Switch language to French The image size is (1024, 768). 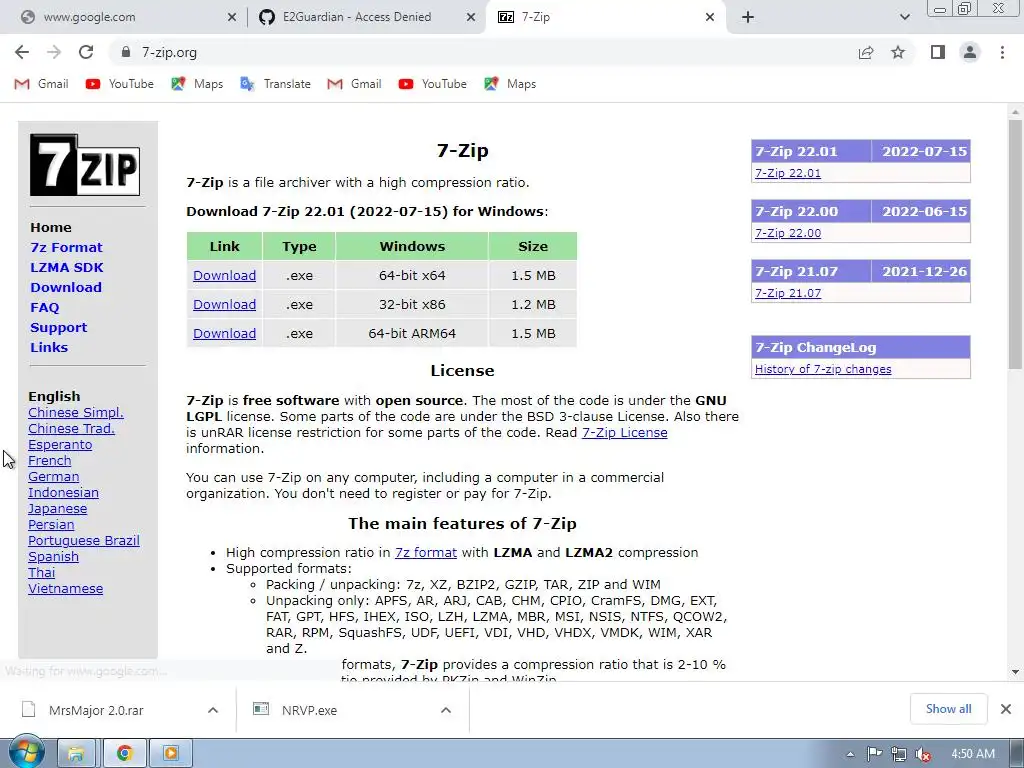coord(50,460)
